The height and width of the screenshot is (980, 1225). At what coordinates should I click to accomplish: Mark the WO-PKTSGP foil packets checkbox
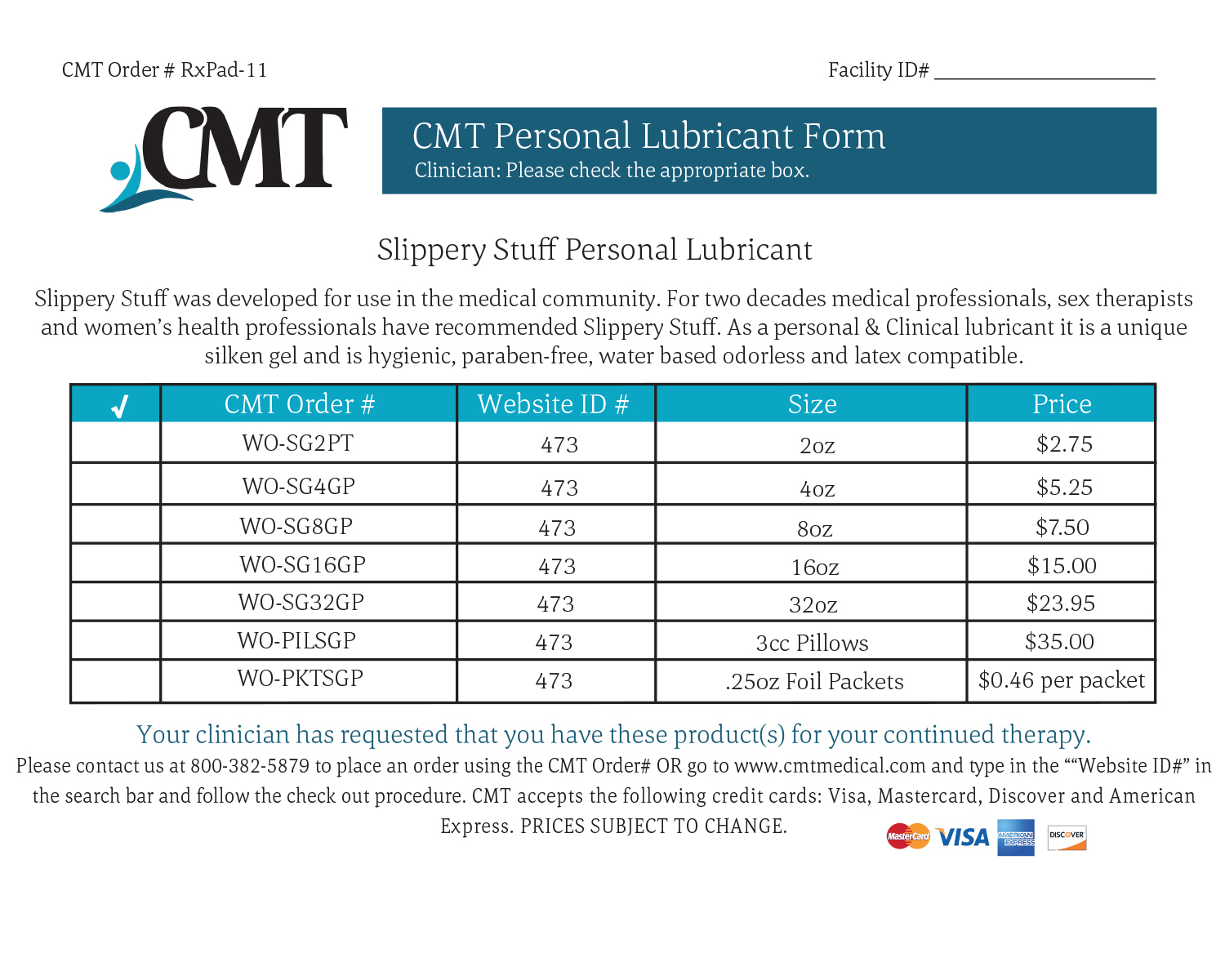tap(116, 680)
